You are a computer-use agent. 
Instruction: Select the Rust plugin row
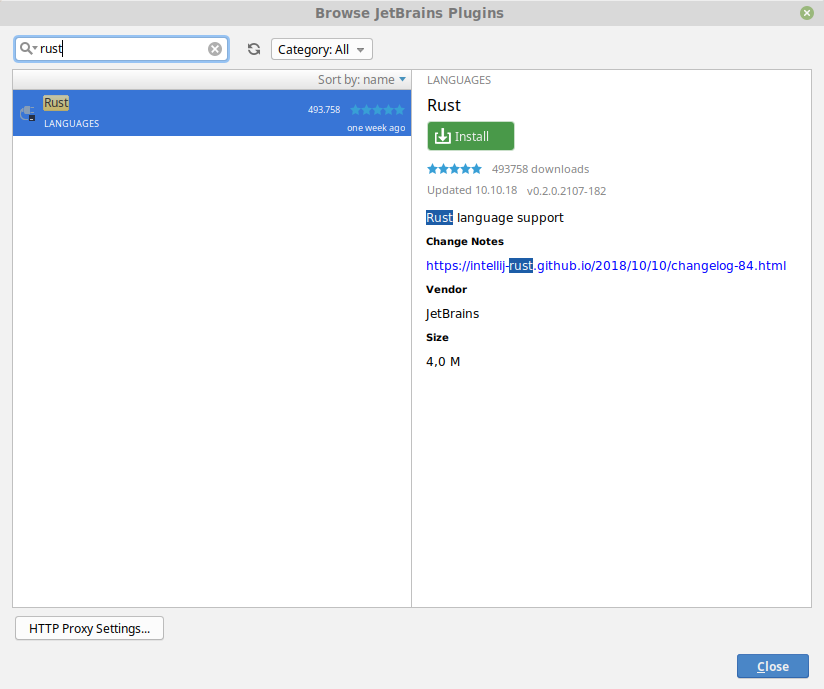(x=212, y=113)
